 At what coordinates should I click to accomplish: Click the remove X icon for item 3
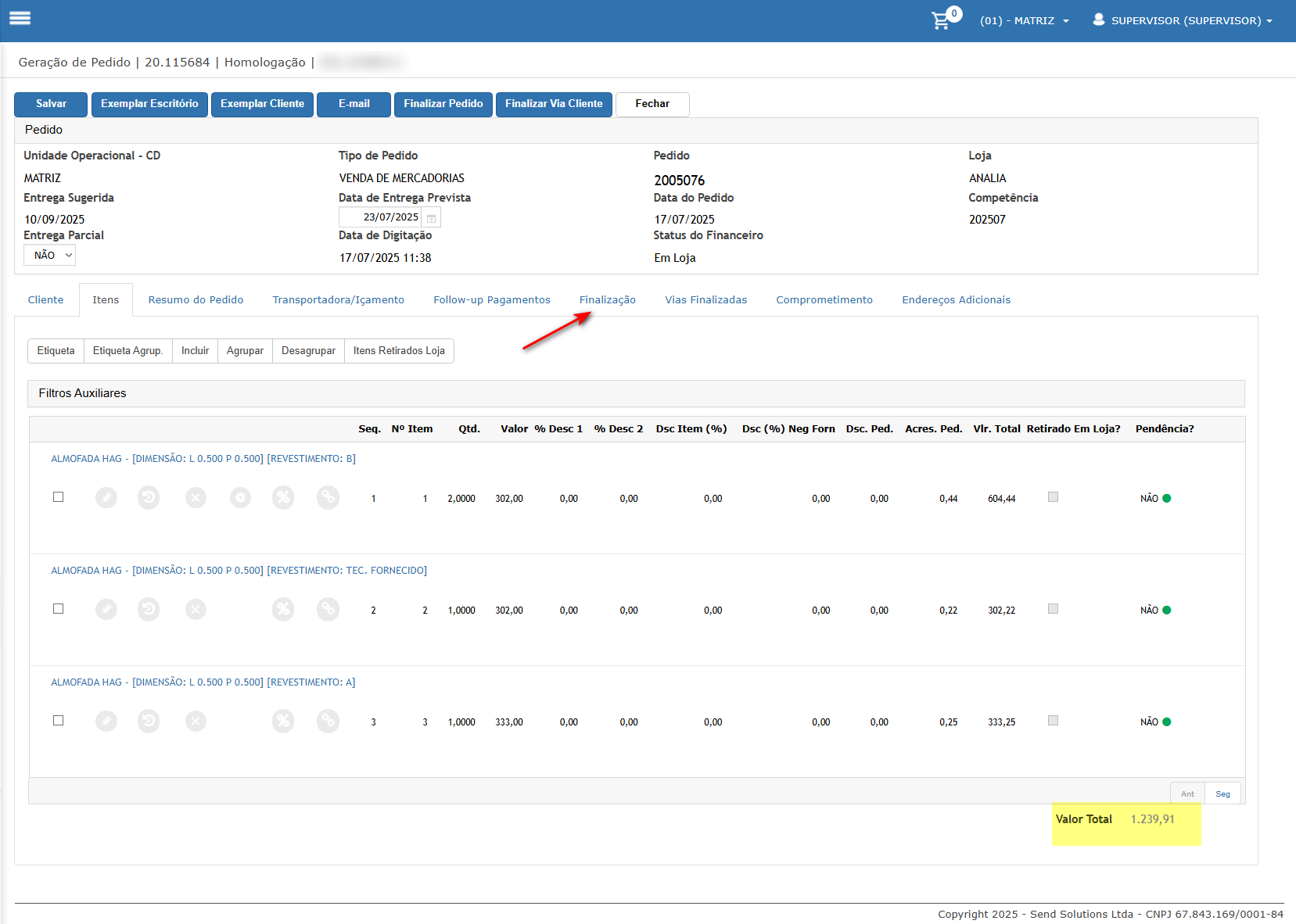click(196, 721)
